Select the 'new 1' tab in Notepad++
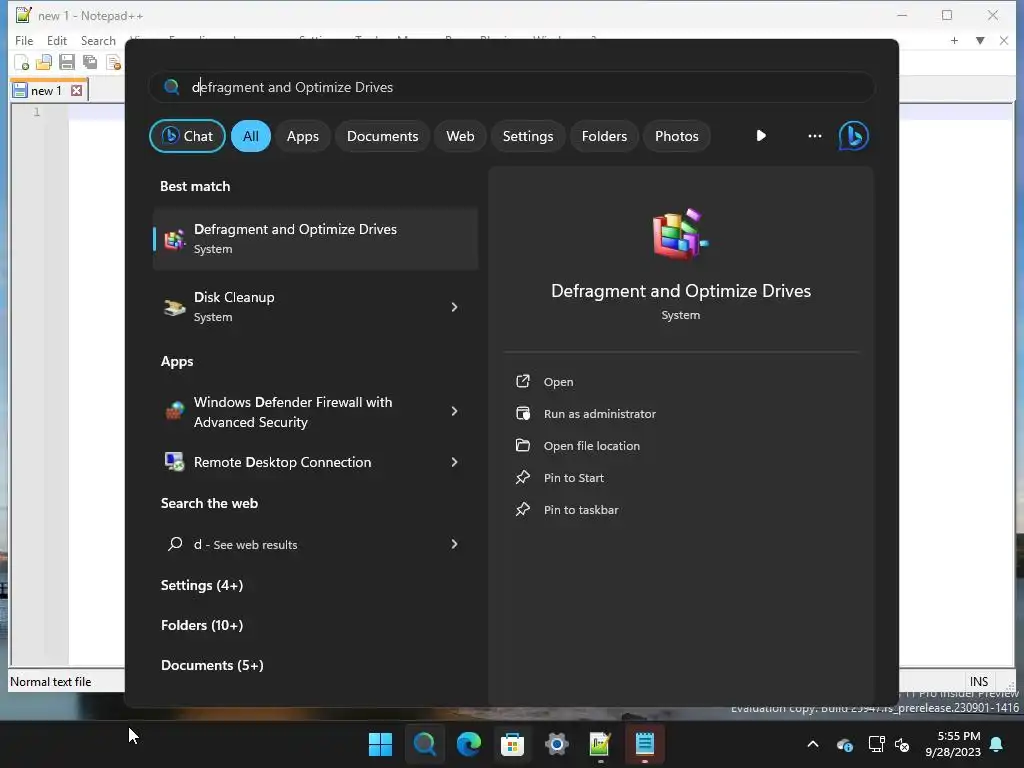 [46, 90]
